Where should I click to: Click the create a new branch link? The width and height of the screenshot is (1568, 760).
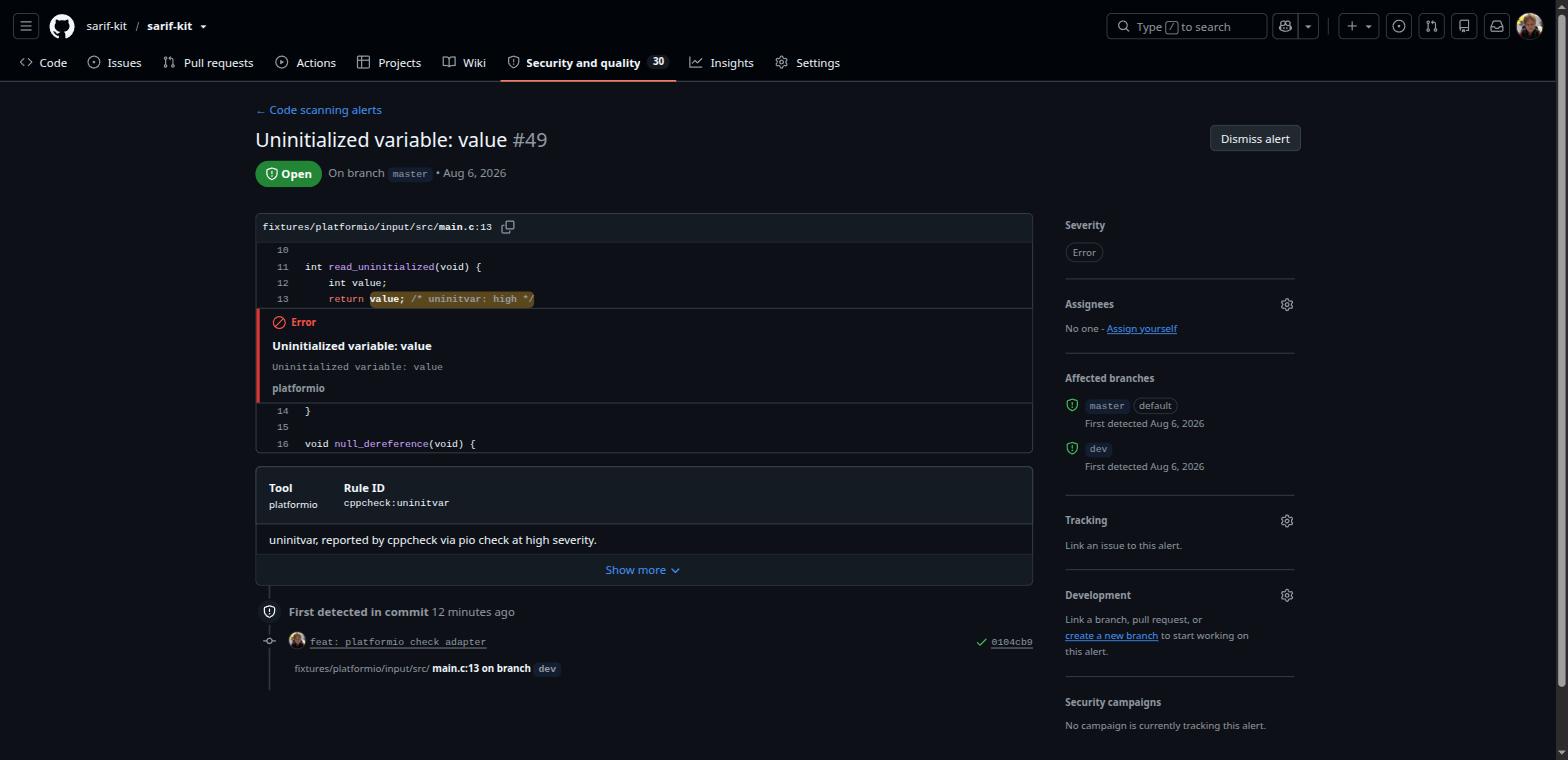tap(1111, 636)
